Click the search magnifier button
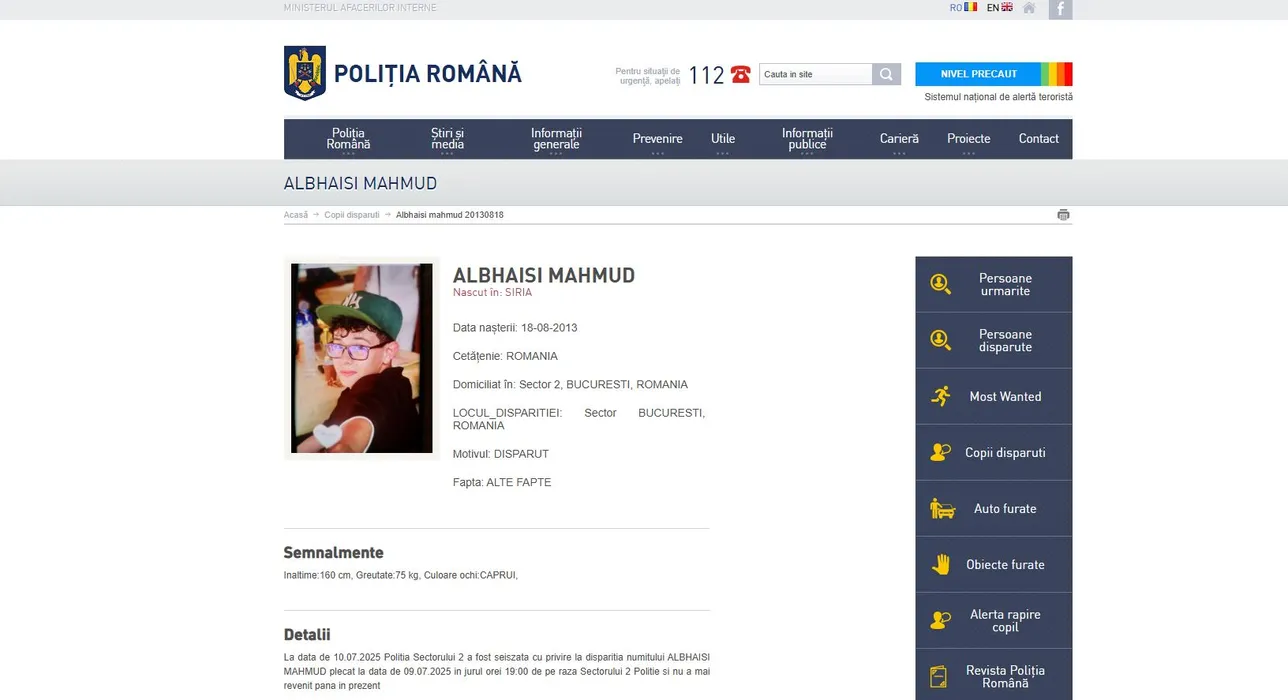 point(886,74)
